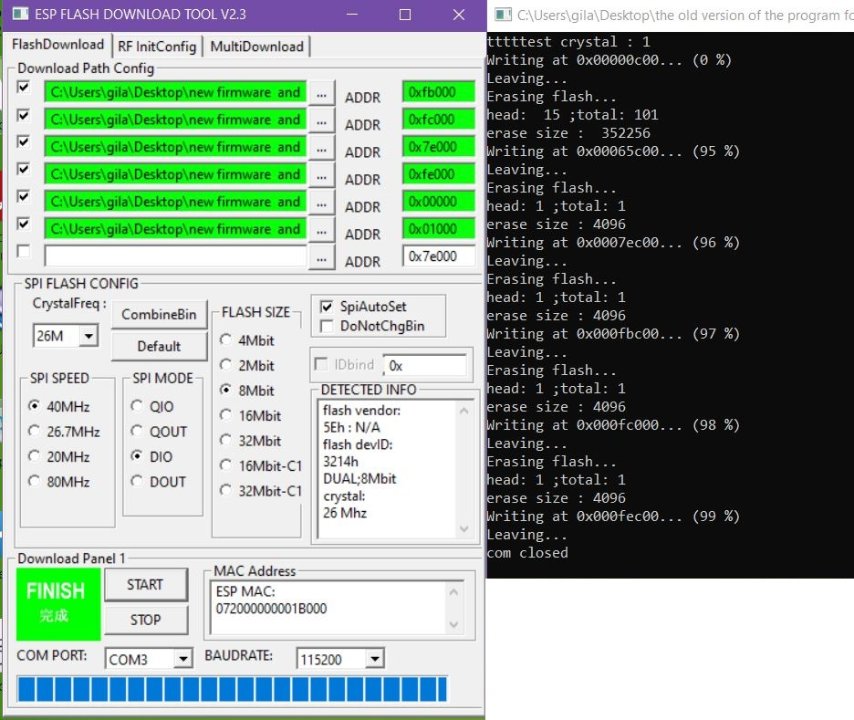The image size is (854, 720).
Task: Uncheck the checkbox for the green 0x7e000 row
Action: click(23, 142)
